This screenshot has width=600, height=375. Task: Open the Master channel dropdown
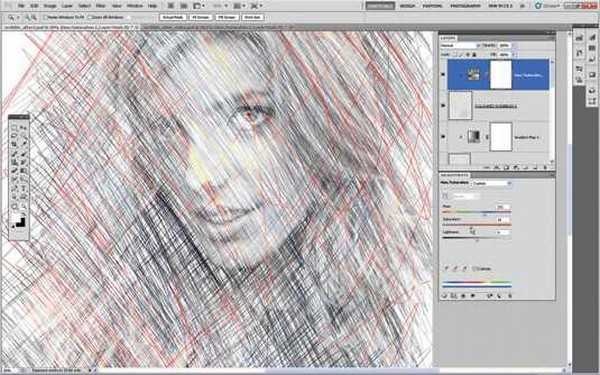(x=466, y=196)
